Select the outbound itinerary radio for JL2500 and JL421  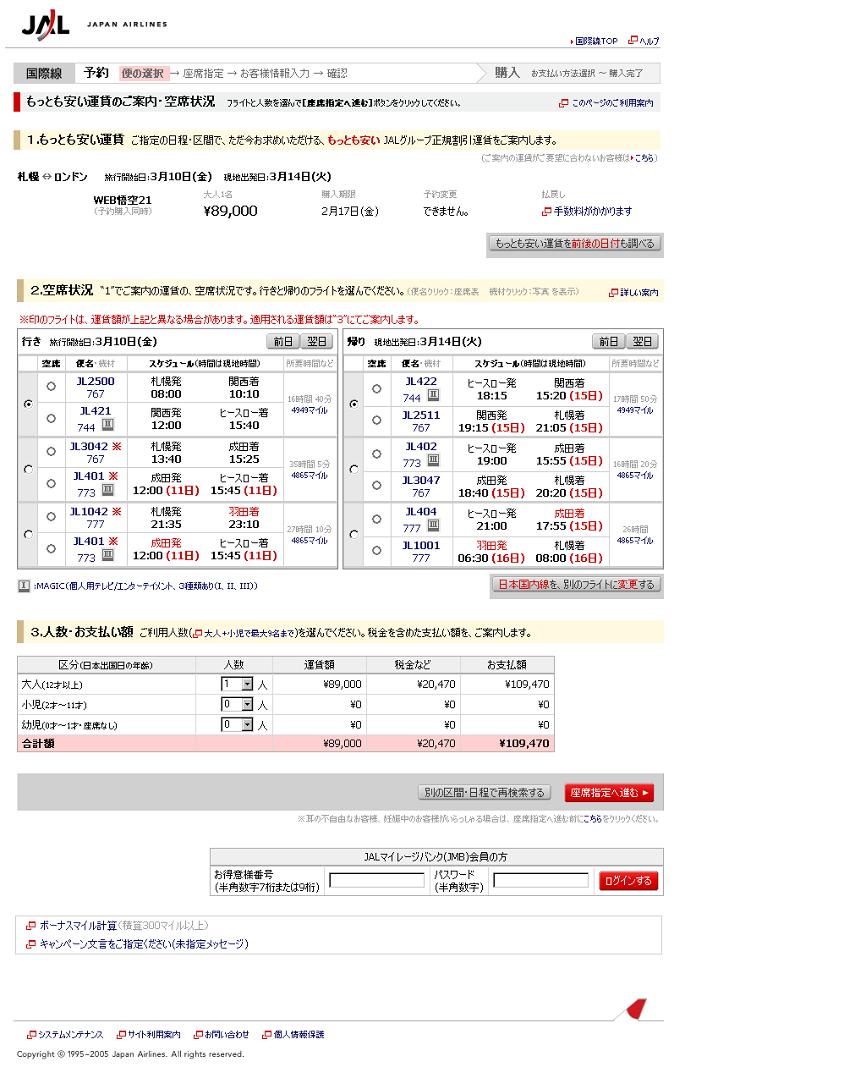click(x=28, y=404)
